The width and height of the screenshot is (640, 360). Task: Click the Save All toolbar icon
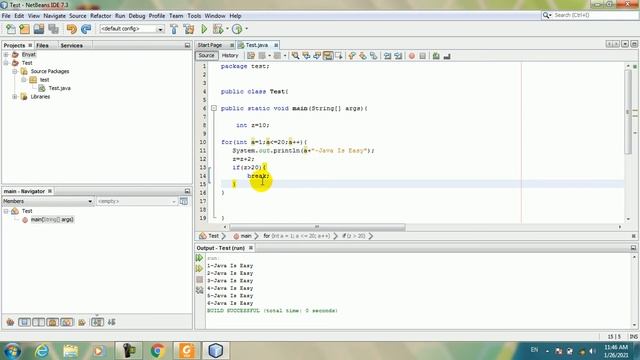[53, 29]
